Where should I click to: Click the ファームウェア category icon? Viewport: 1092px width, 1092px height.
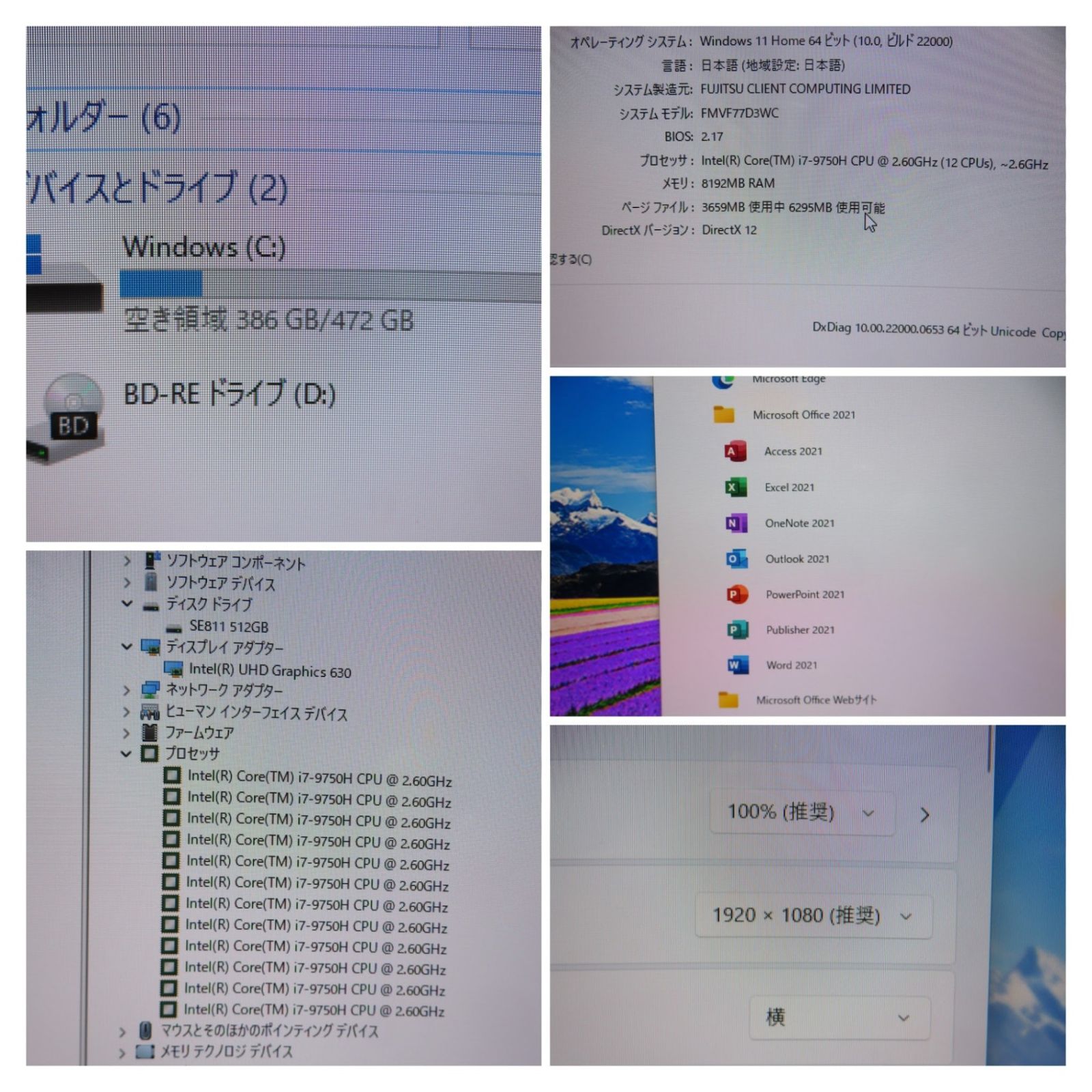coord(149,732)
